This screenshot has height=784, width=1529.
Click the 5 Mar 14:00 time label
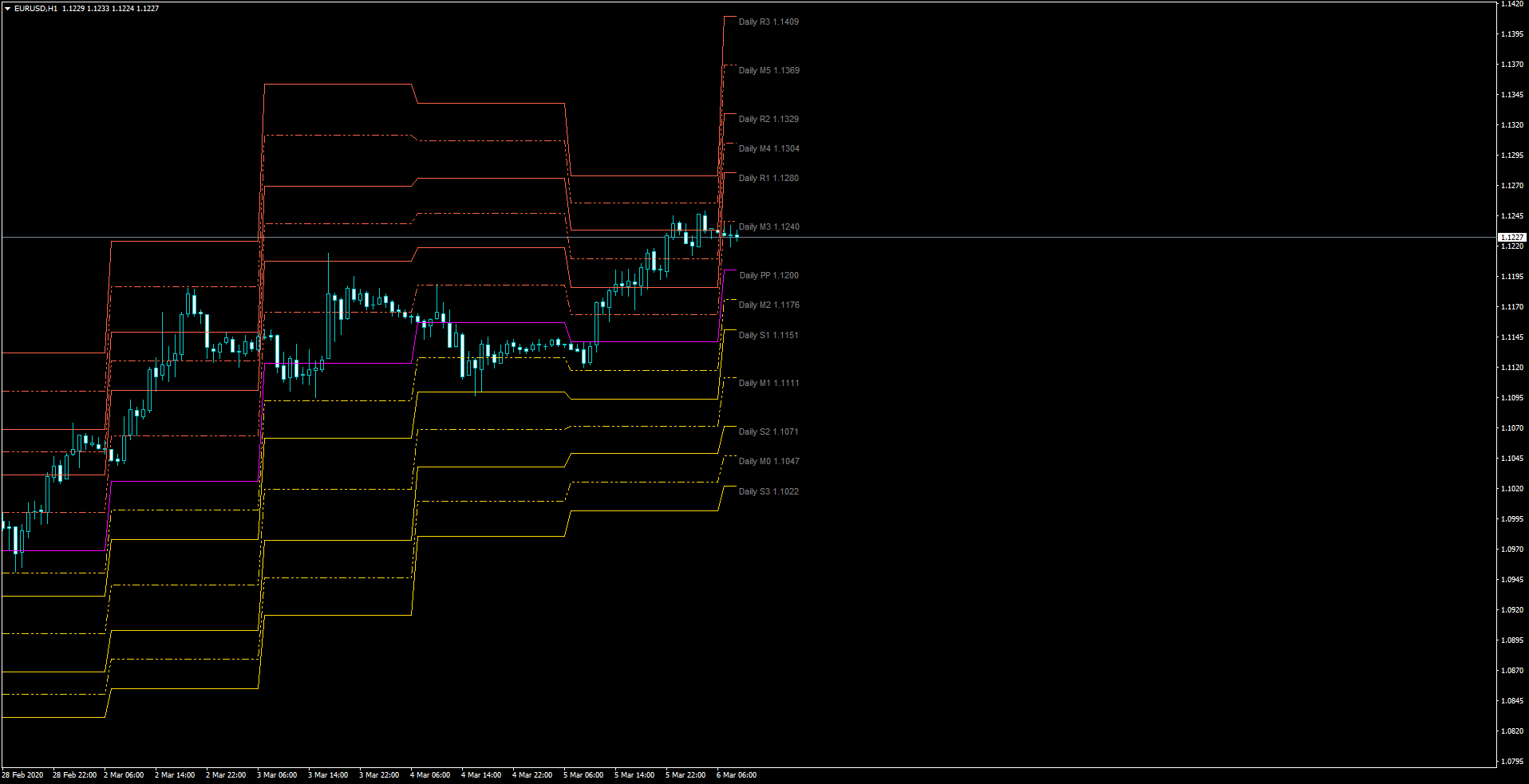(634, 774)
